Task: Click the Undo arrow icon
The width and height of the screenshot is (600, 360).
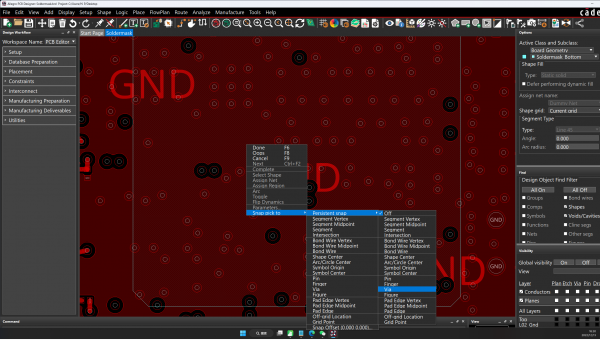Action: 73,23
